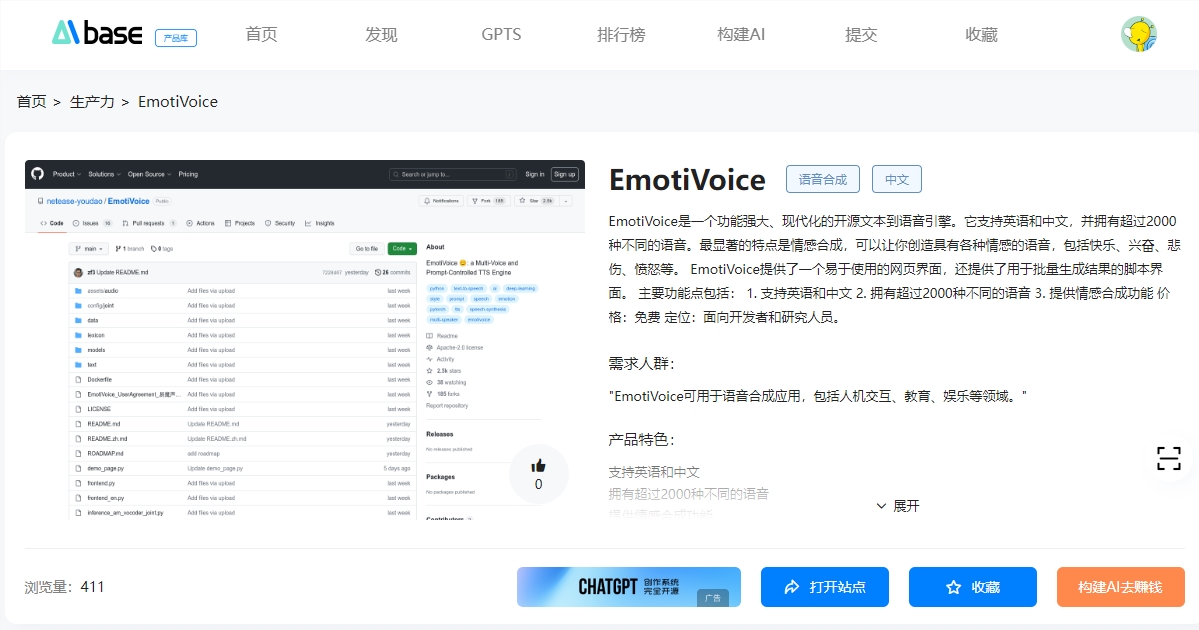This screenshot has height=630, width=1199.
Task: Click the blue 收藏 favorite button
Action: [973, 587]
